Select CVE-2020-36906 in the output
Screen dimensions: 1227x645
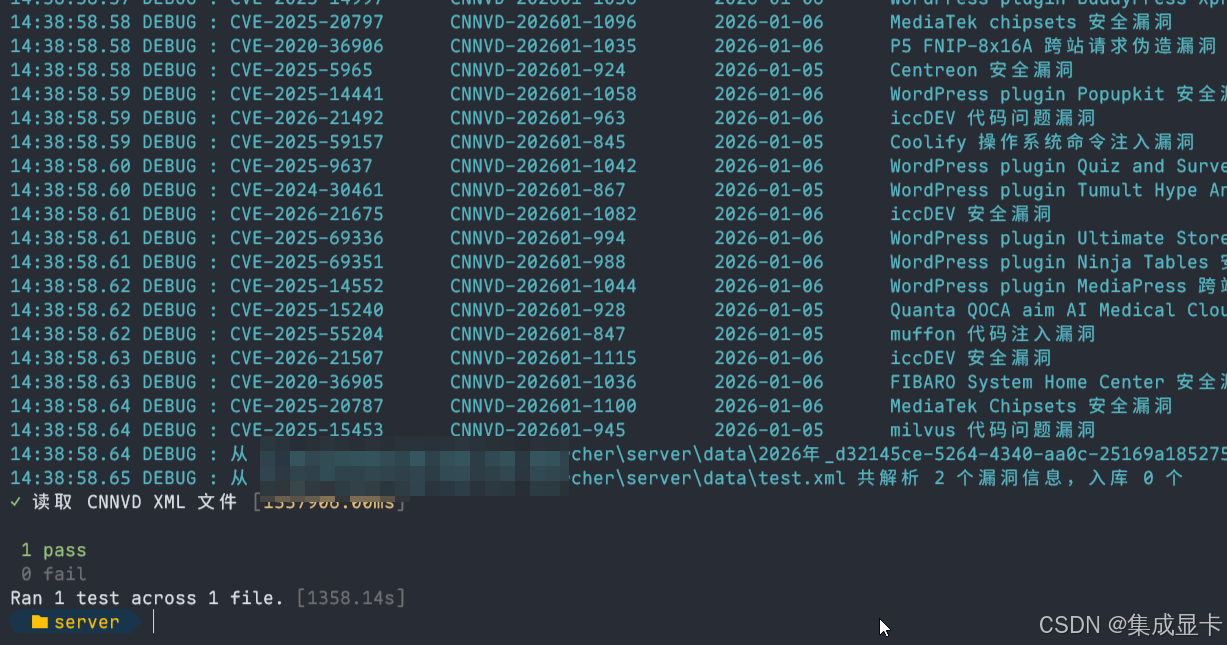(x=306, y=46)
